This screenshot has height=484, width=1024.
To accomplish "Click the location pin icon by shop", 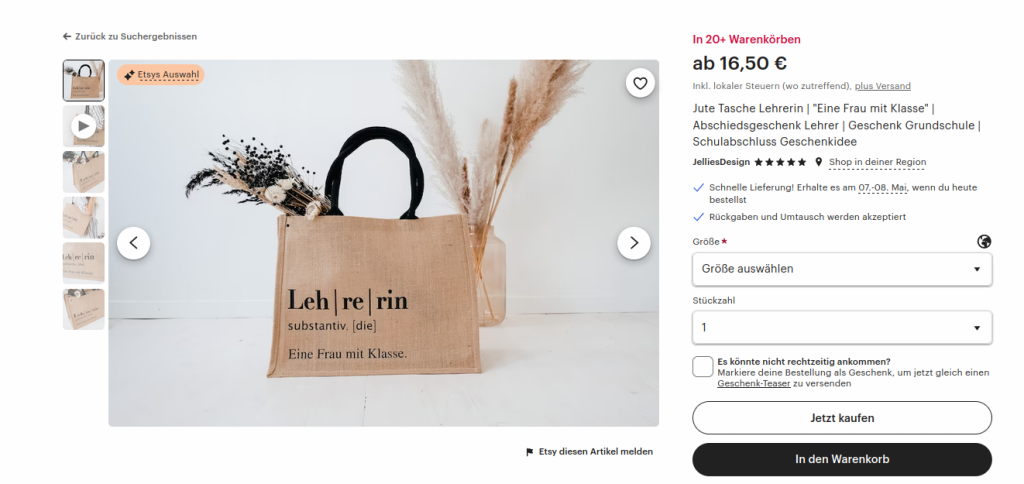I will pyautogui.click(x=818, y=162).
